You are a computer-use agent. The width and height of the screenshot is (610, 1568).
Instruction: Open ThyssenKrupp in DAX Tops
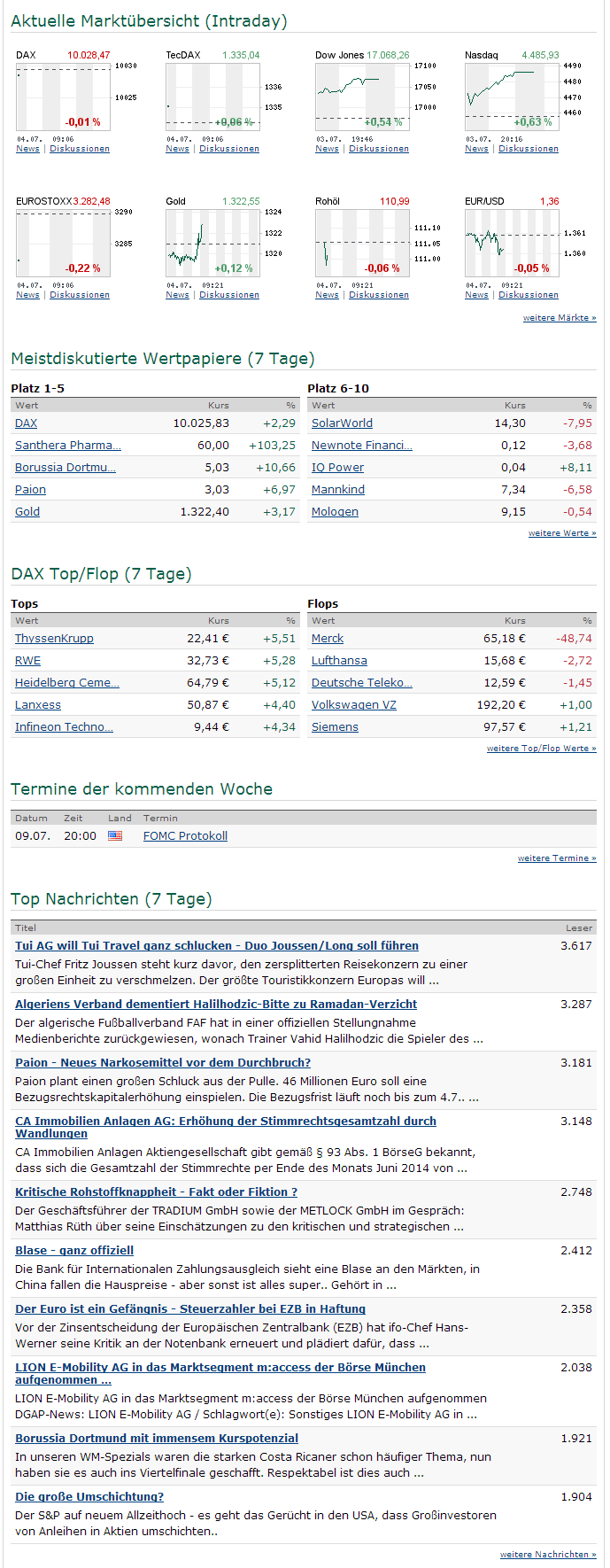(x=54, y=639)
